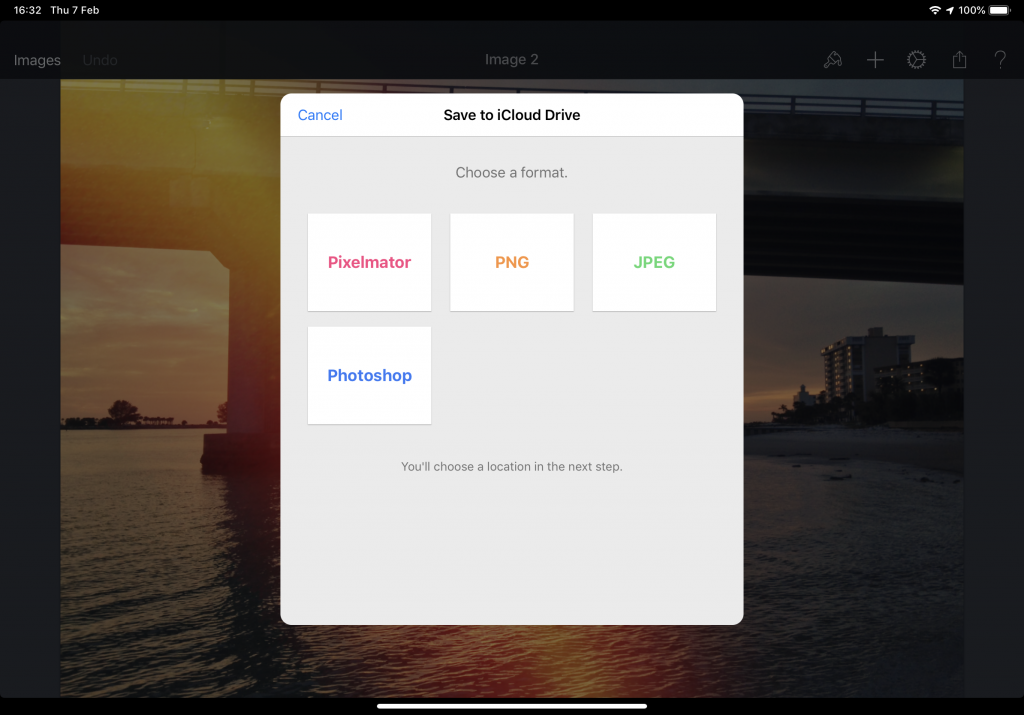Tap the battery indicator icon
Screen dimensions: 1024x715
click(x=1000, y=10)
